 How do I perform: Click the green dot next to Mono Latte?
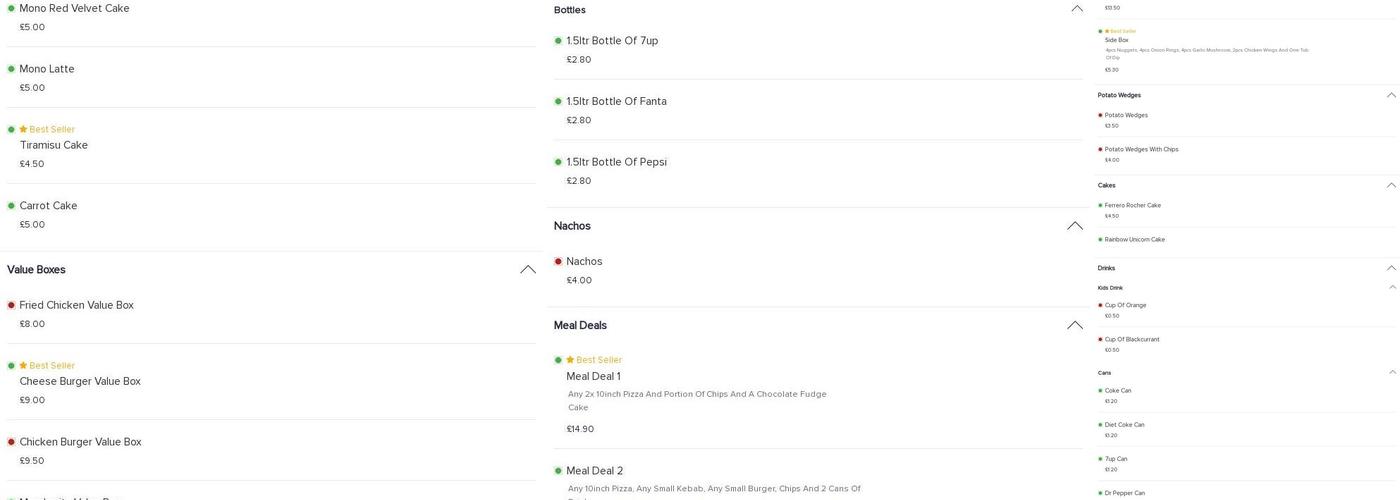pyautogui.click(x=11, y=69)
